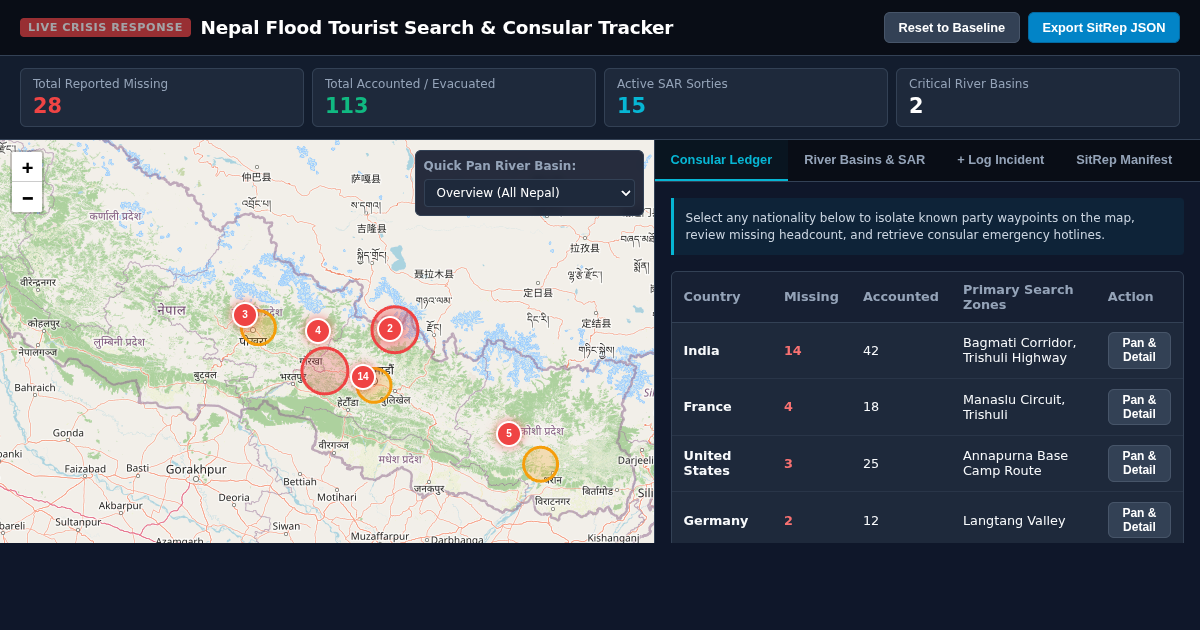Click the map marker labeled 5
This screenshot has width=1200, height=630.
(x=509, y=434)
